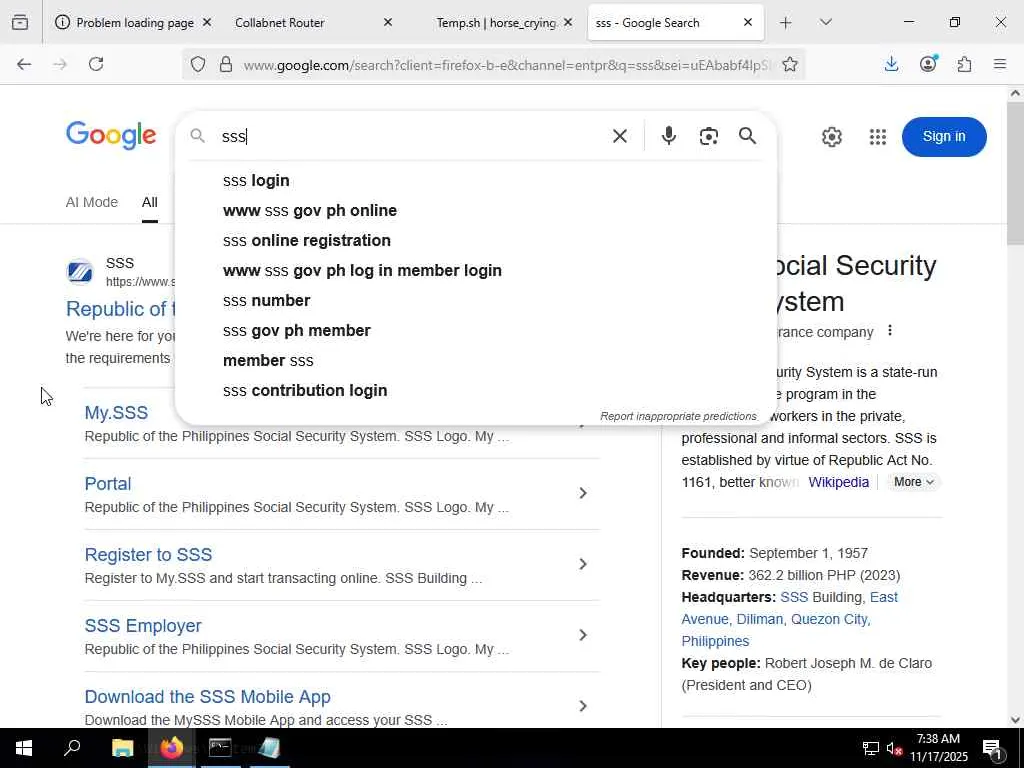Search by image with camera icon
The width and height of the screenshot is (1024, 768).
tap(709, 136)
